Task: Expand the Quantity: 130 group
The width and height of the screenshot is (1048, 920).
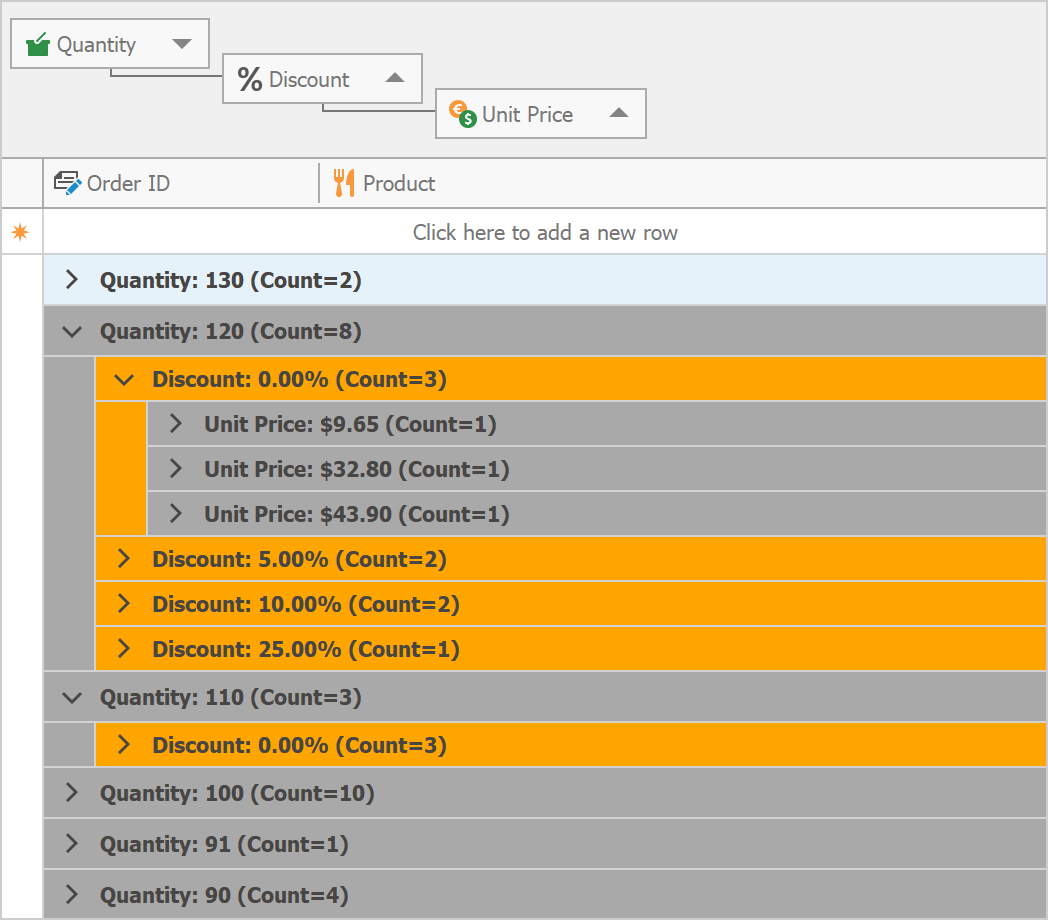Action: point(72,280)
